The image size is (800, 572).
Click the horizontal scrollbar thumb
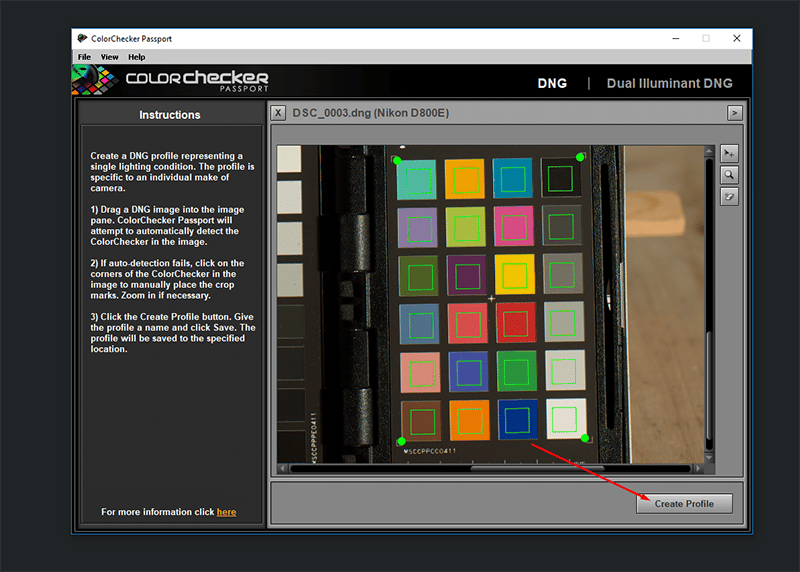coord(537,468)
